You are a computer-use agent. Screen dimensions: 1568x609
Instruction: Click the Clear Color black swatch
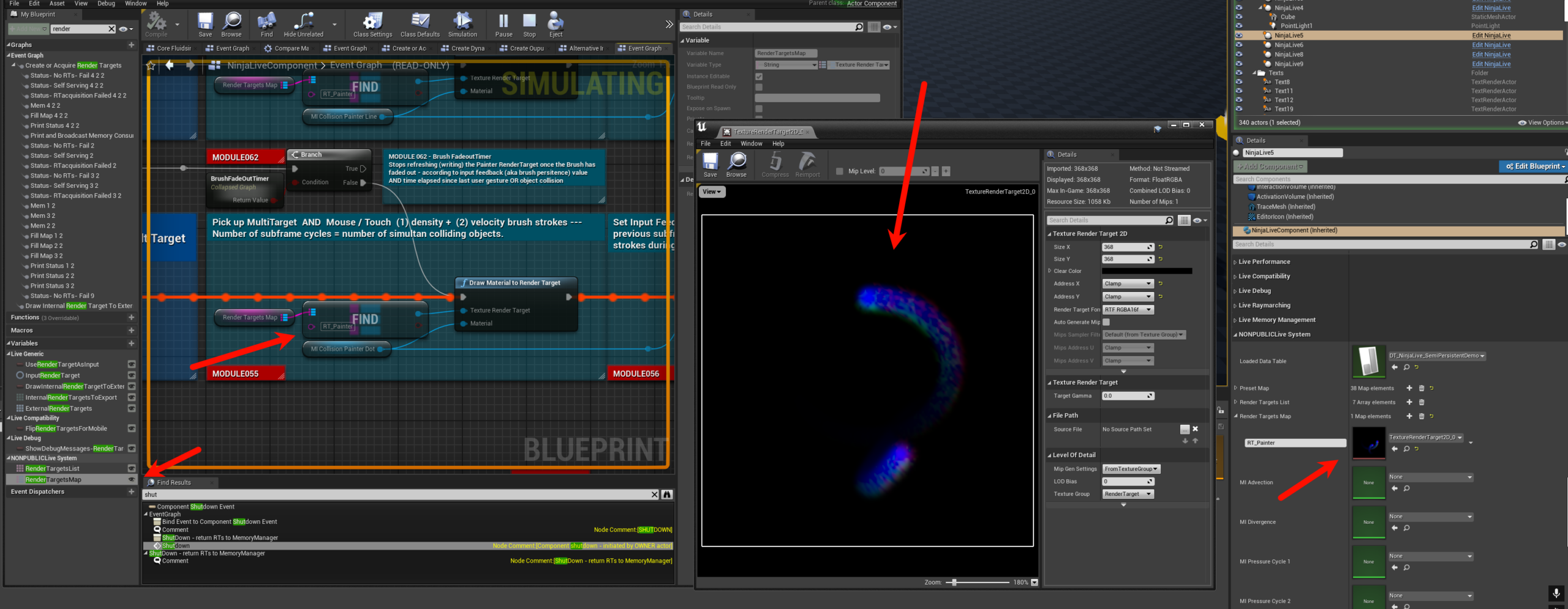click(1147, 271)
